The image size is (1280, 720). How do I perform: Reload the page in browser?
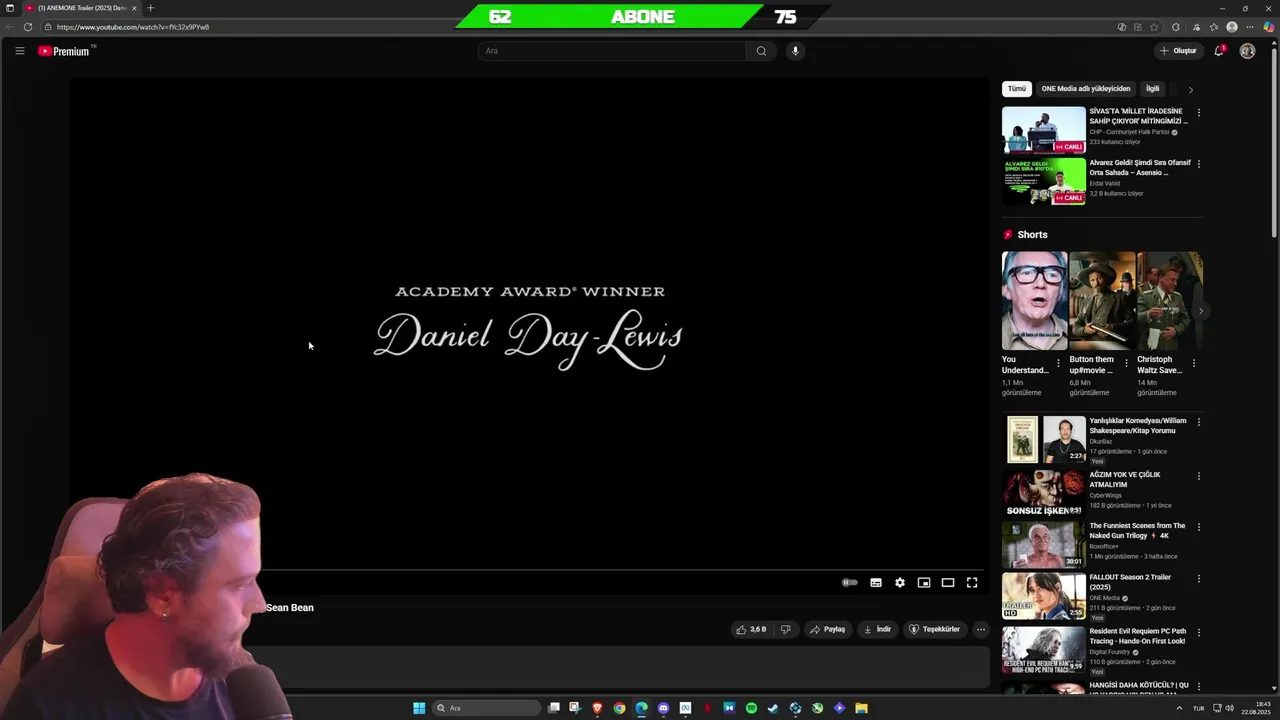27,27
